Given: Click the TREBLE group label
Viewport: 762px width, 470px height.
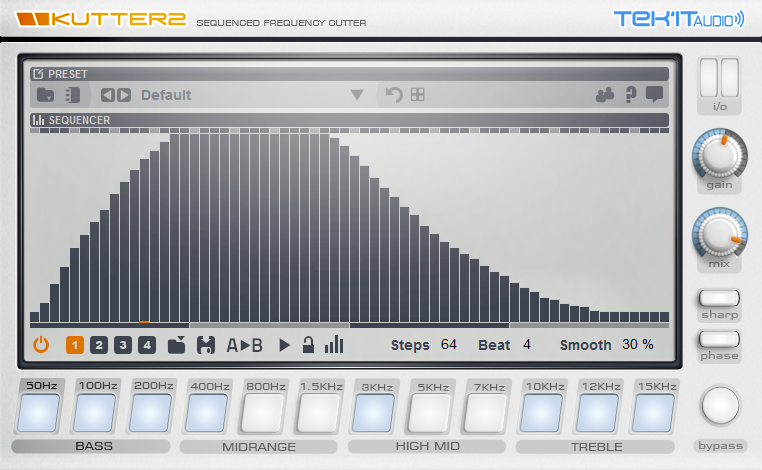Looking at the screenshot, I should pyautogui.click(x=595, y=447).
